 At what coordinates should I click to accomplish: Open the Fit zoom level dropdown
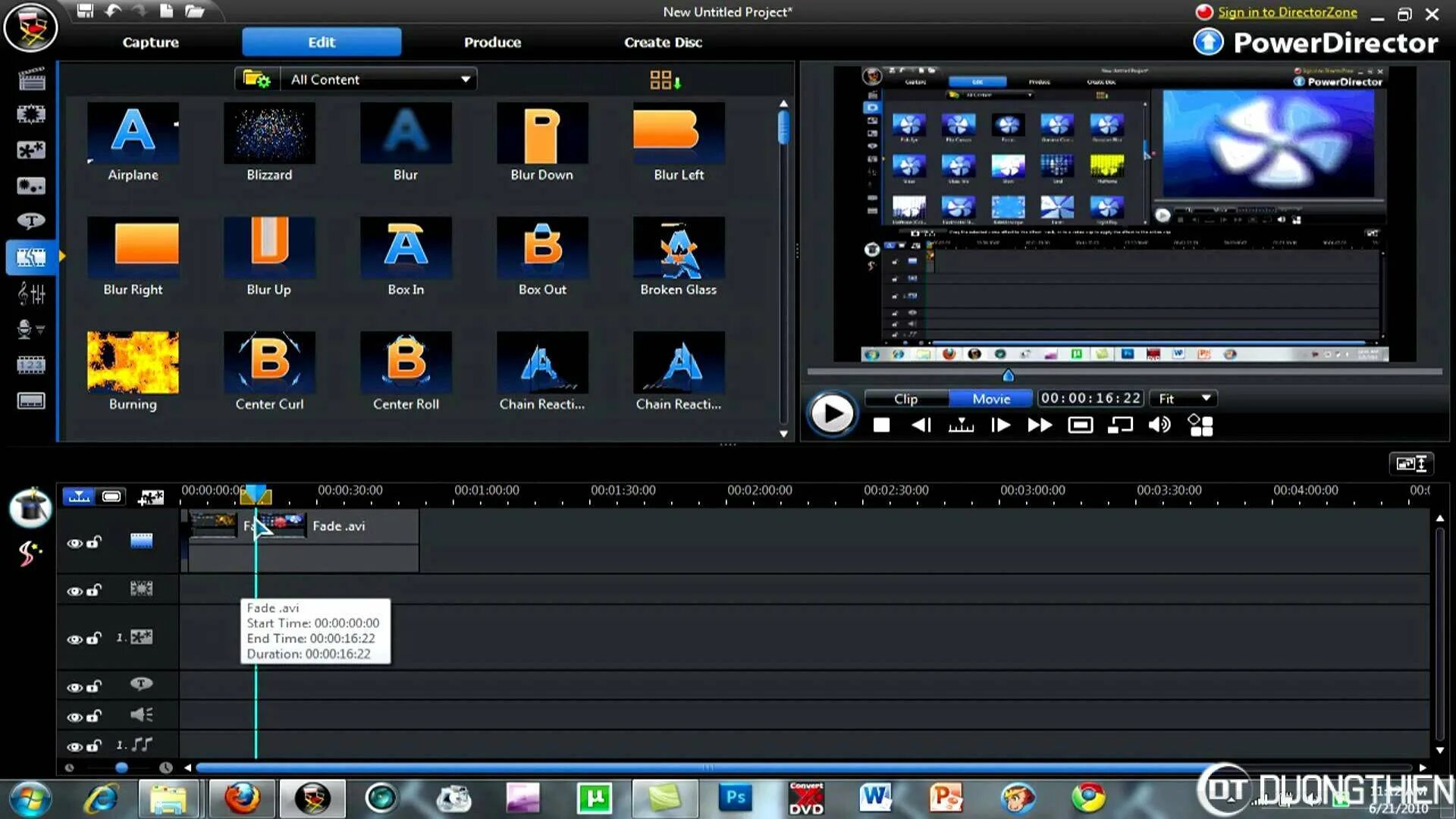point(1183,397)
